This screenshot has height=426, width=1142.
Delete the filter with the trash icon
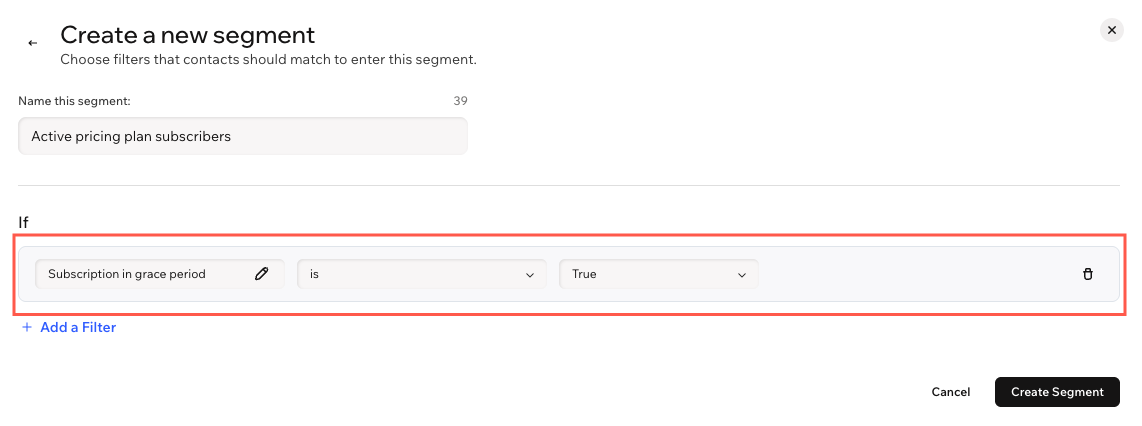point(1087,274)
